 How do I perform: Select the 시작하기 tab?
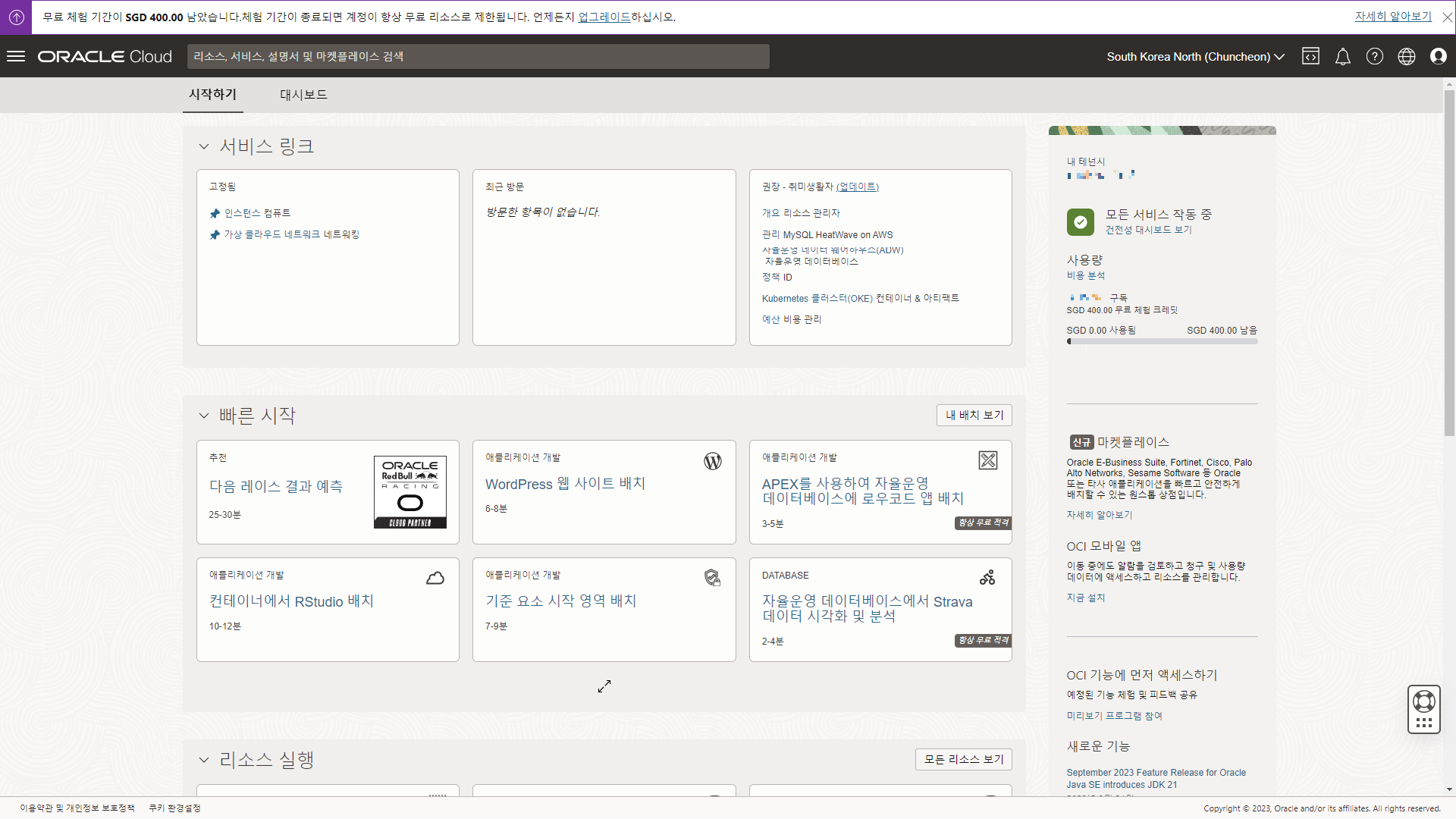coord(212,95)
